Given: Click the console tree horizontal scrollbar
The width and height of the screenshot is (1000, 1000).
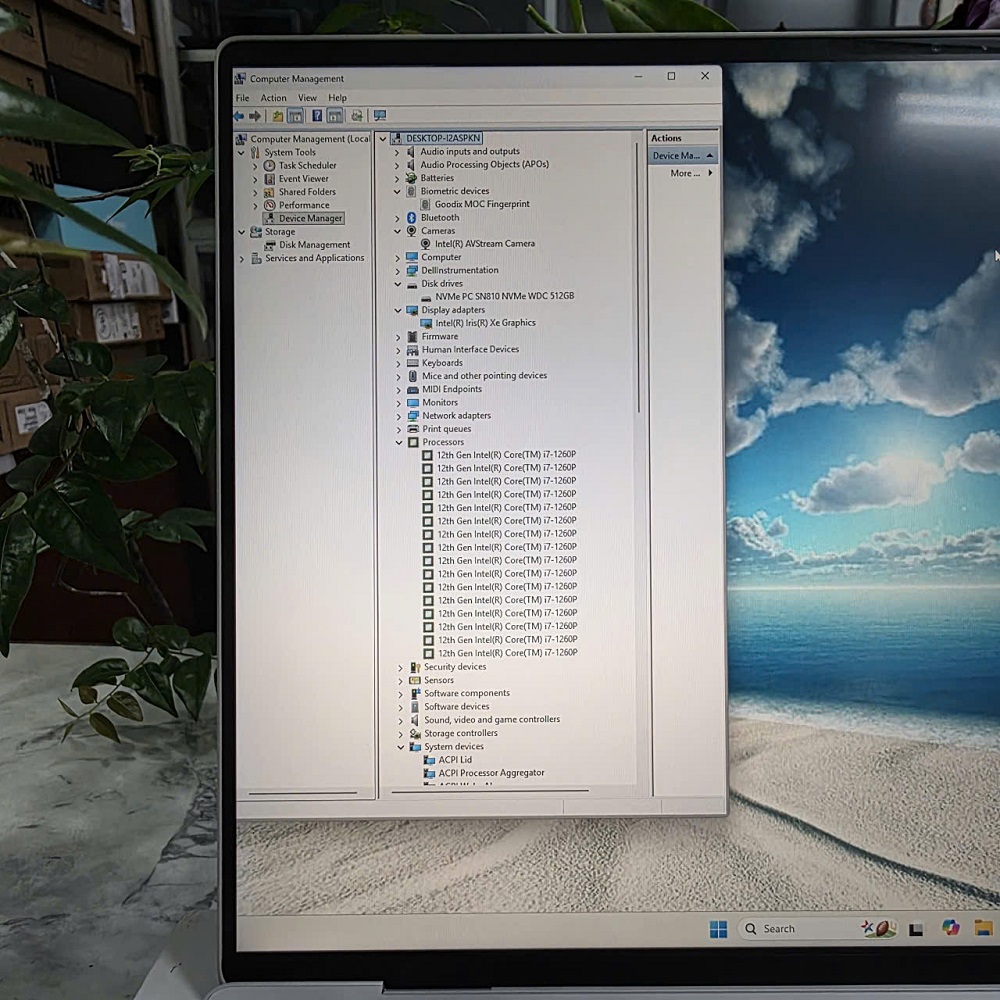Looking at the screenshot, I should [303, 793].
